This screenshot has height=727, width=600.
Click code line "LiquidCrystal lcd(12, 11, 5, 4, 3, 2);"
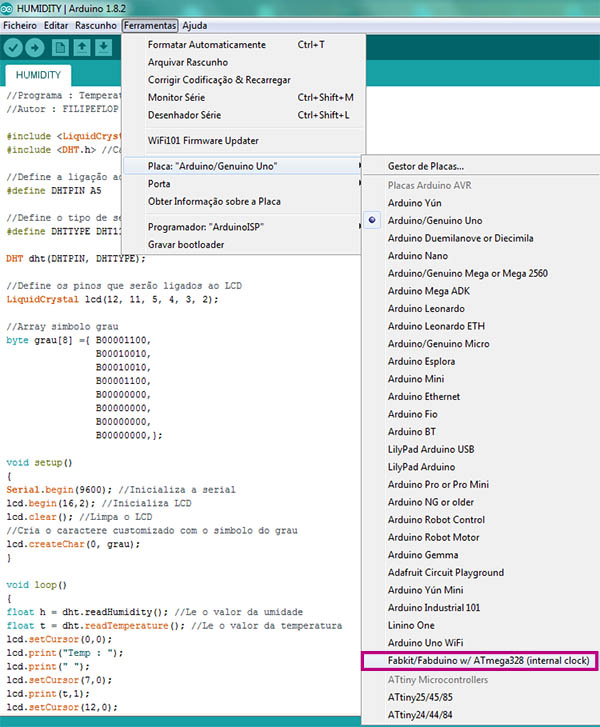(112, 300)
